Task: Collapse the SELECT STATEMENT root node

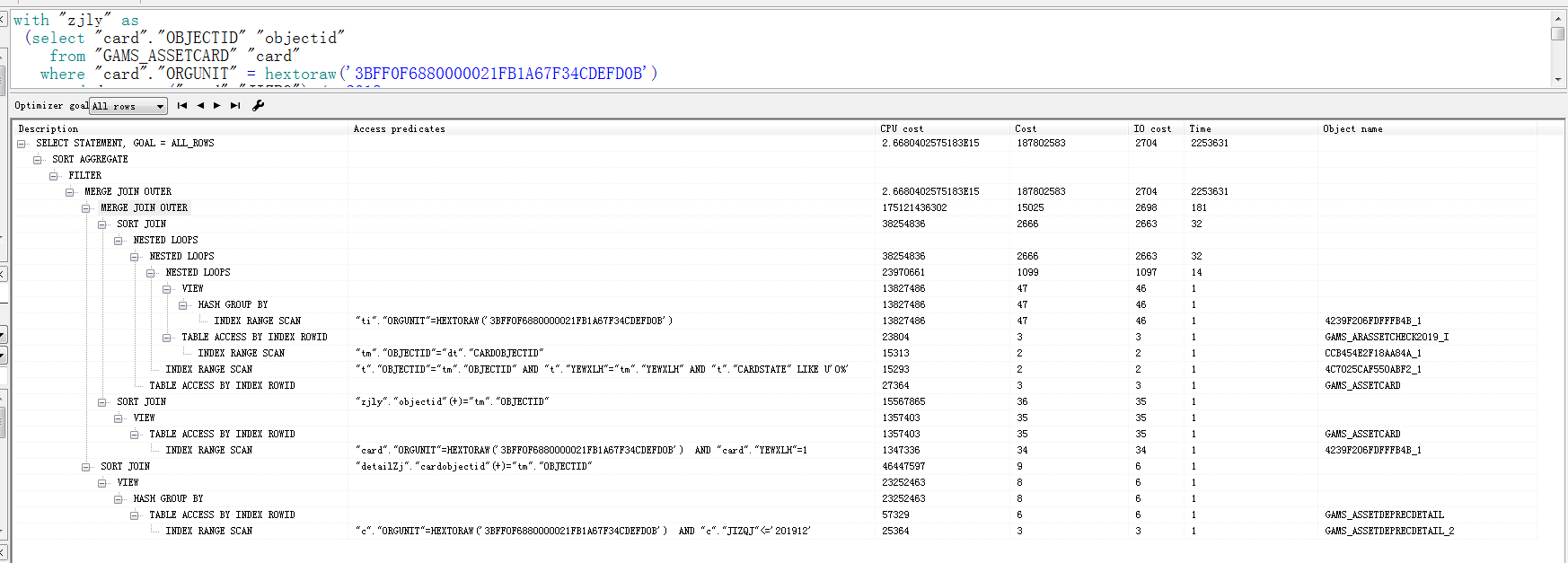Action: [x=22, y=144]
